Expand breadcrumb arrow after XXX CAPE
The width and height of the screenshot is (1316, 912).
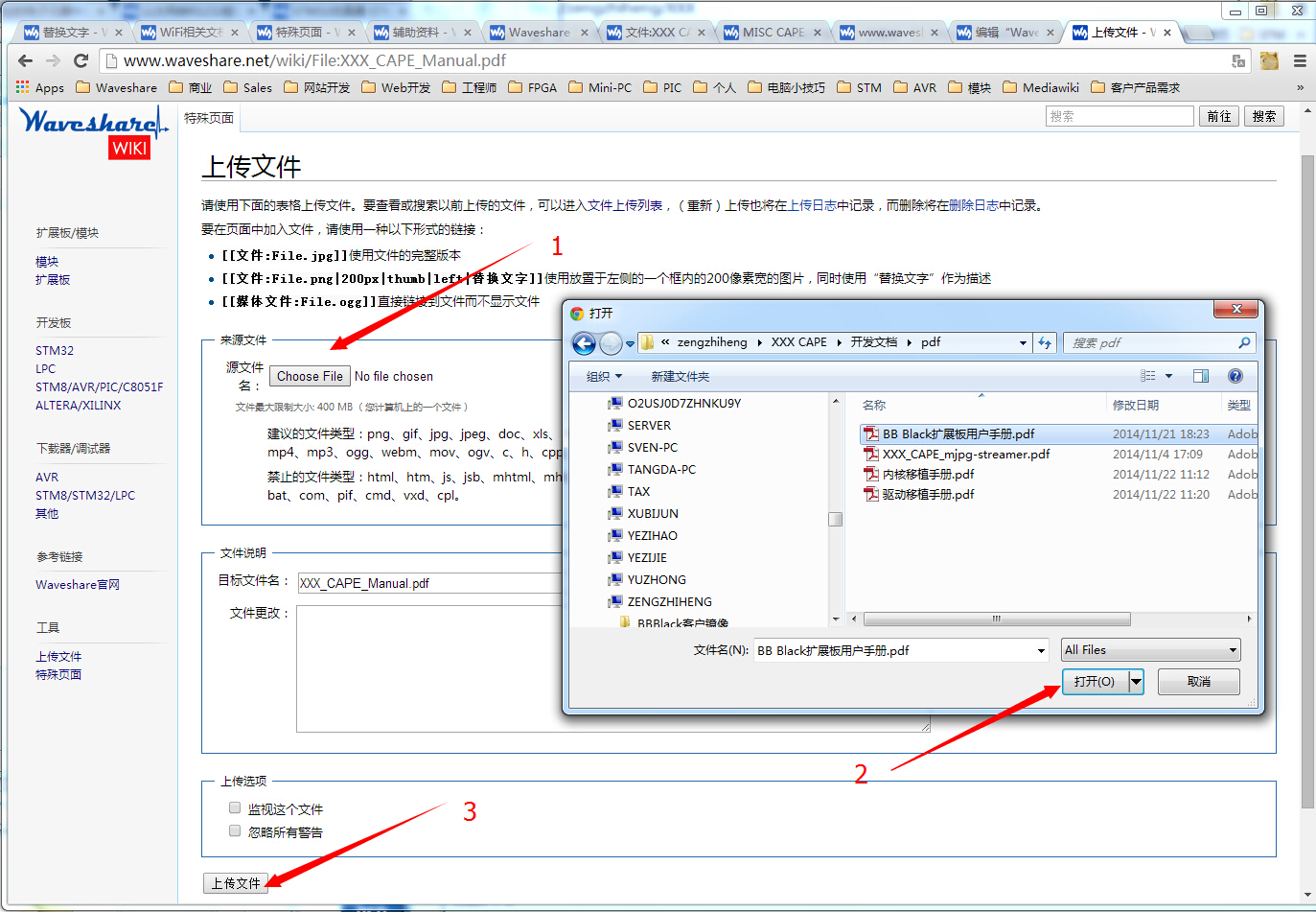coord(839,342)
